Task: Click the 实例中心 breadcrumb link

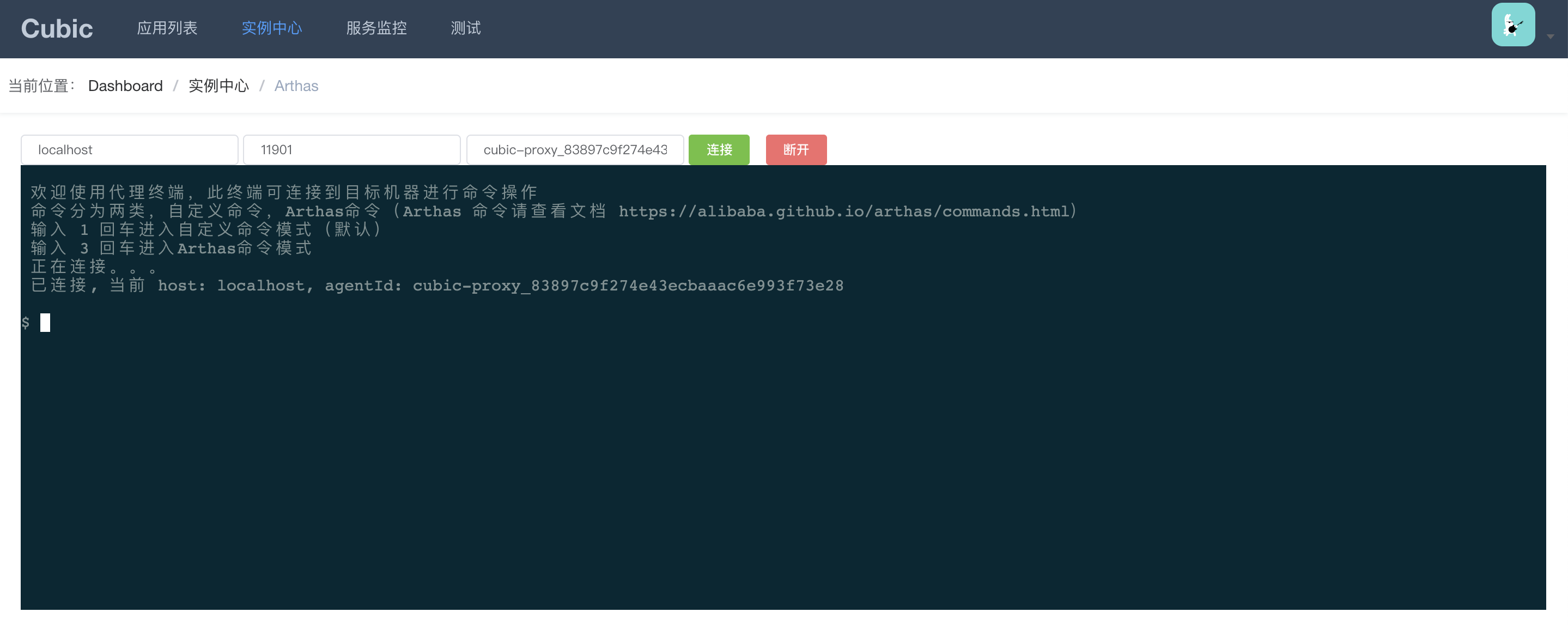Action: pos(218,86)
